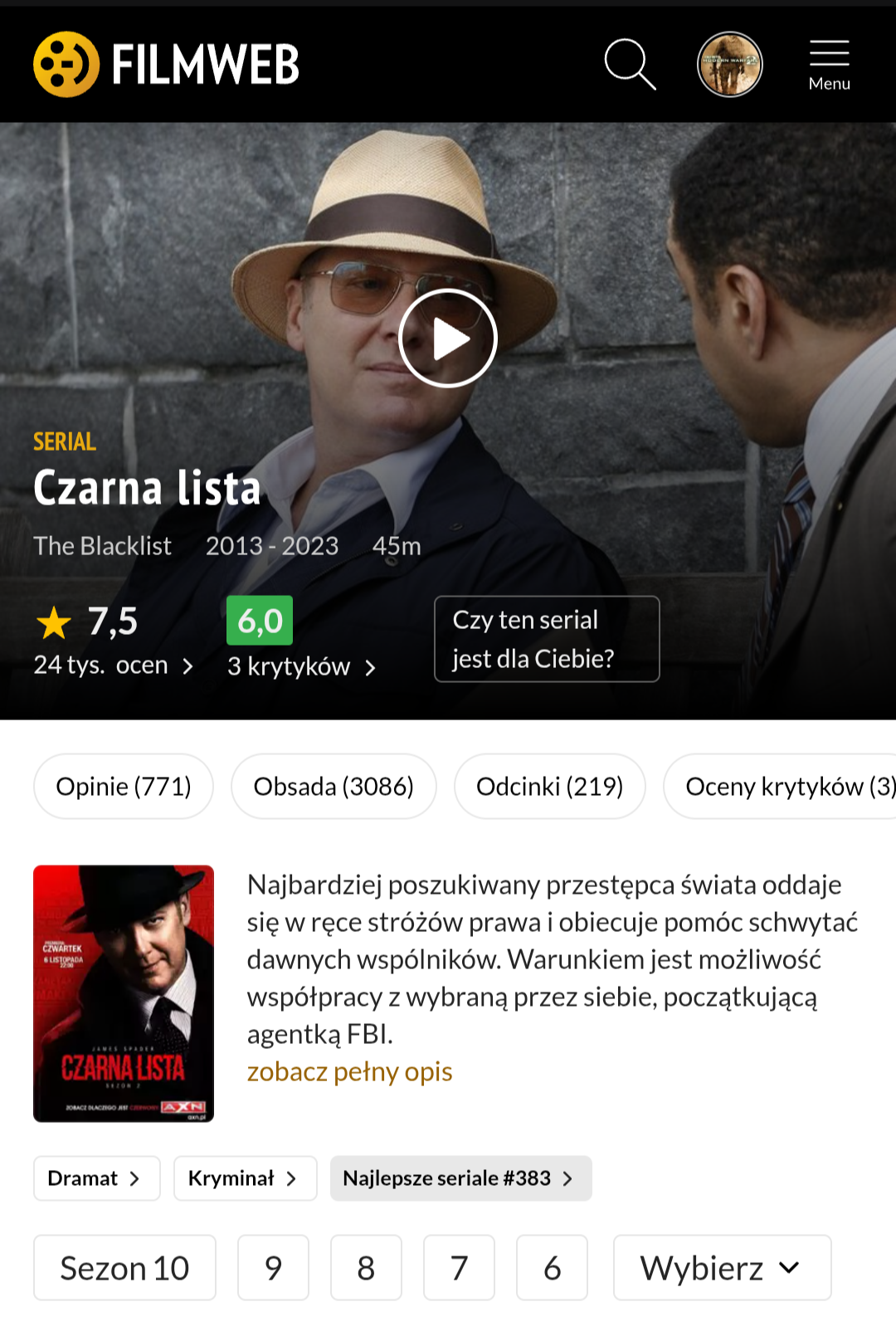Open the Najlepsze seriale #383 ranking
The width and height of the screenshot is (896, 1331).
point(460,1178)
